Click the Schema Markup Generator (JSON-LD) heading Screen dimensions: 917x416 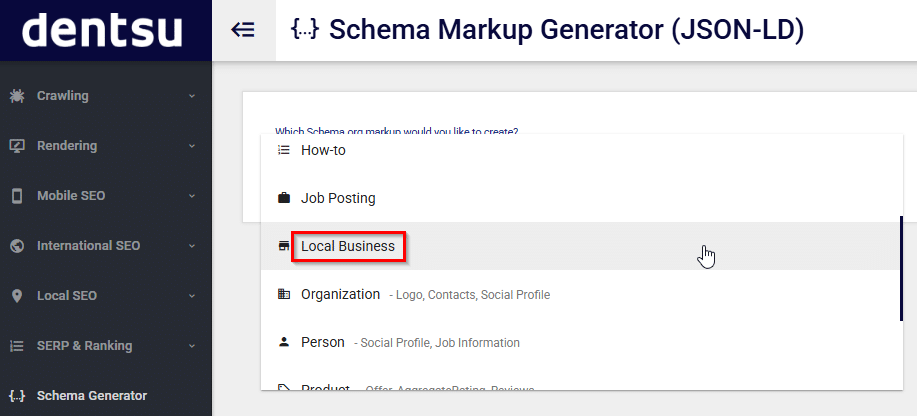566,30
